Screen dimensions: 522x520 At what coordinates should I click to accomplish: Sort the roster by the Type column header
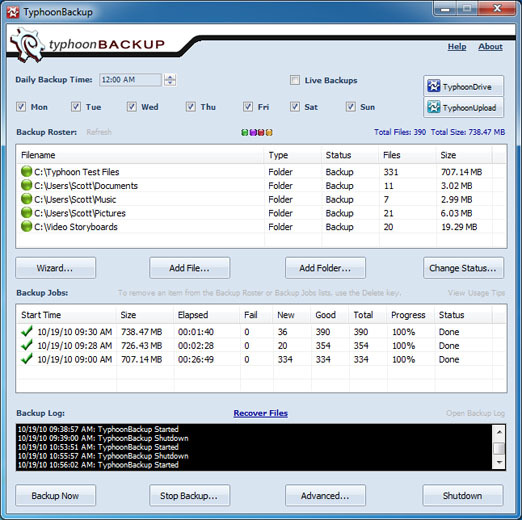coord(293,155)
